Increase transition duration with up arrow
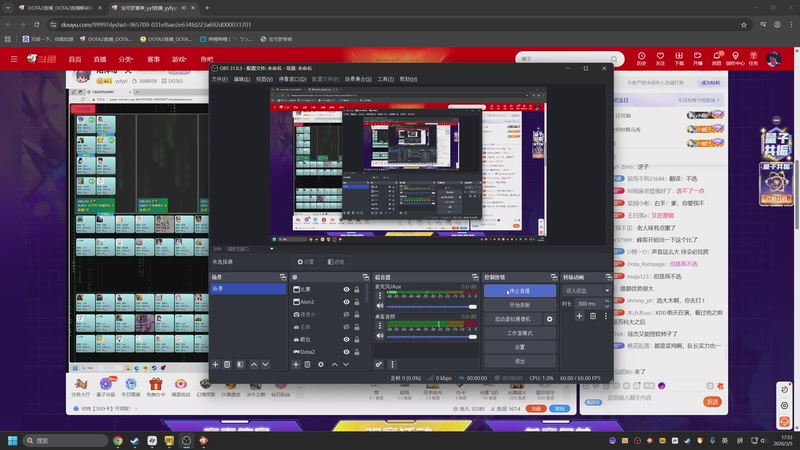Screen dimensions: 800x450 click(x=607, y=301)
